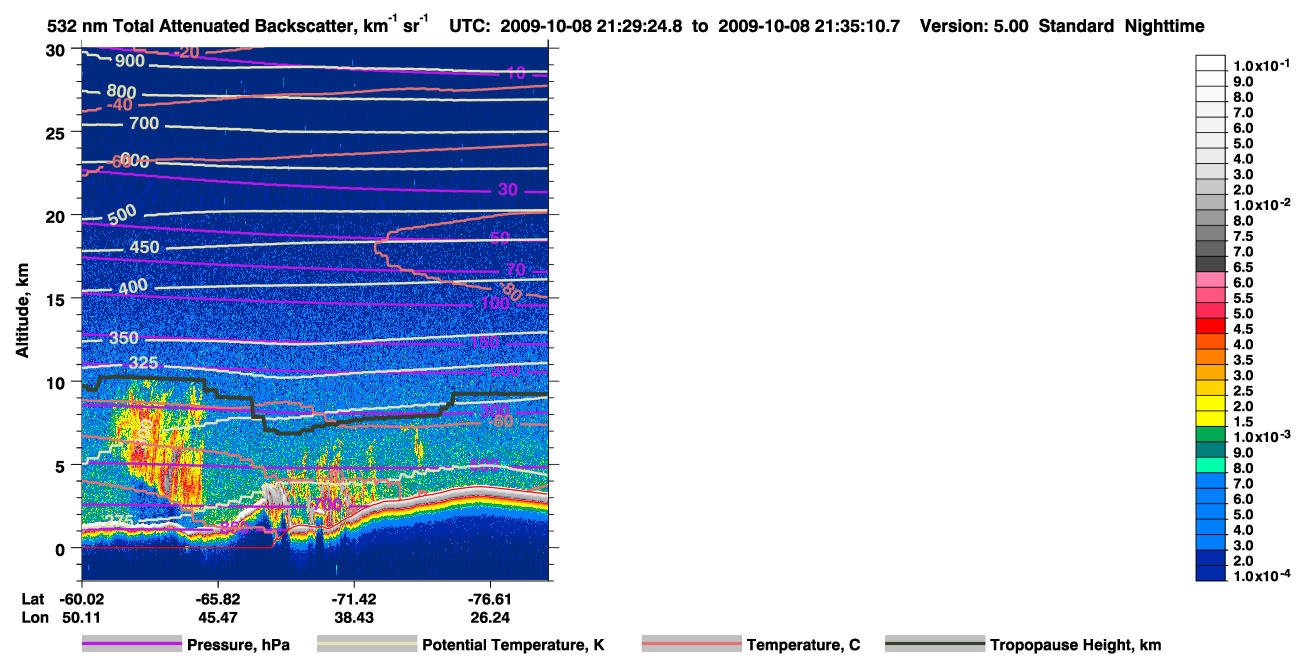Click the "Potential Temperature, K" legend label
This screenshot has height=667, width=1300.
click(514, 646)
